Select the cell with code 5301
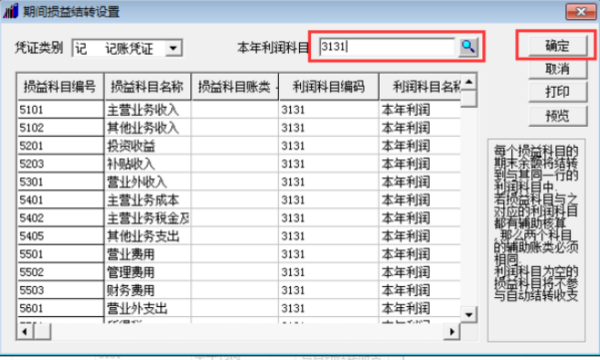The image size is (600, 360). tap(60, 182)
